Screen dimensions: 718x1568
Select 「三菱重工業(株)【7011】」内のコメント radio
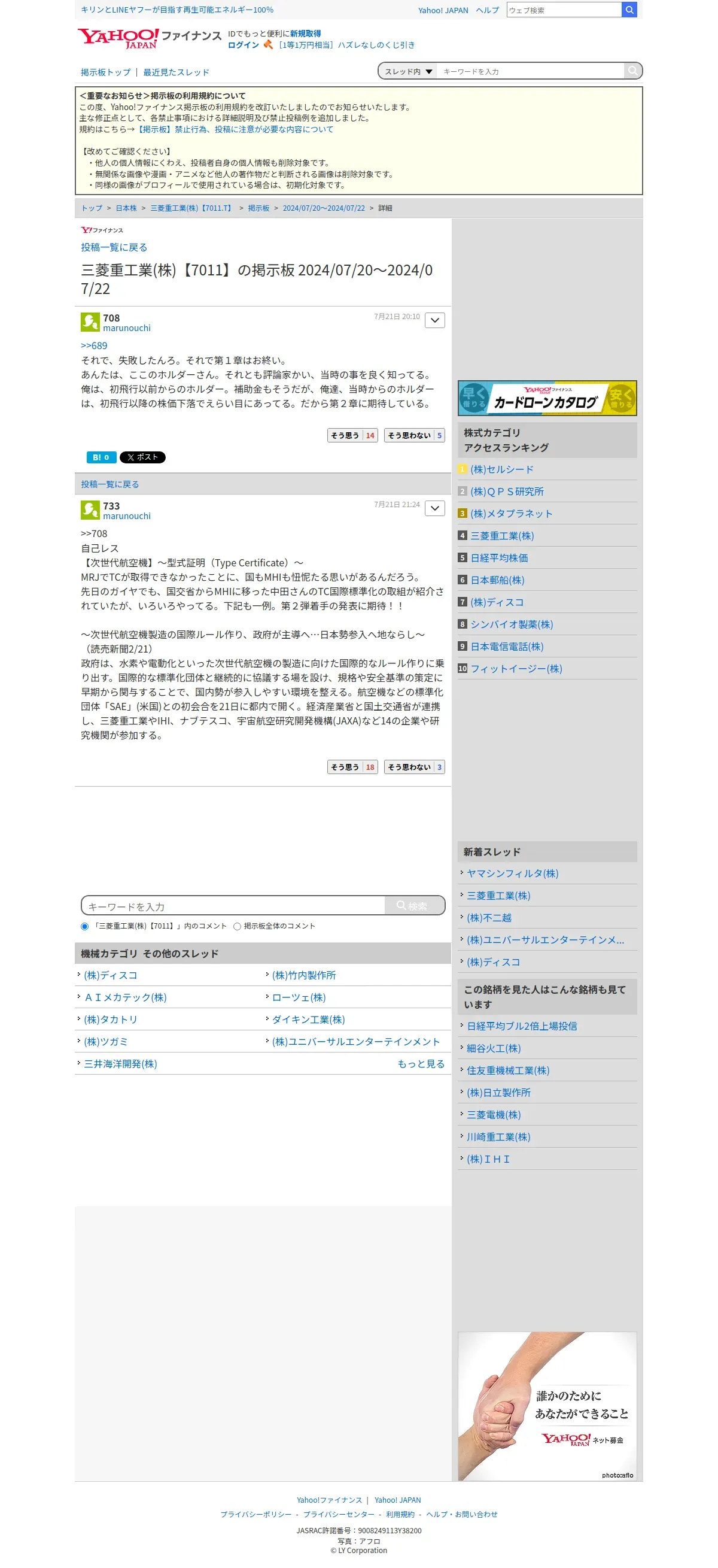coord(84,926)
